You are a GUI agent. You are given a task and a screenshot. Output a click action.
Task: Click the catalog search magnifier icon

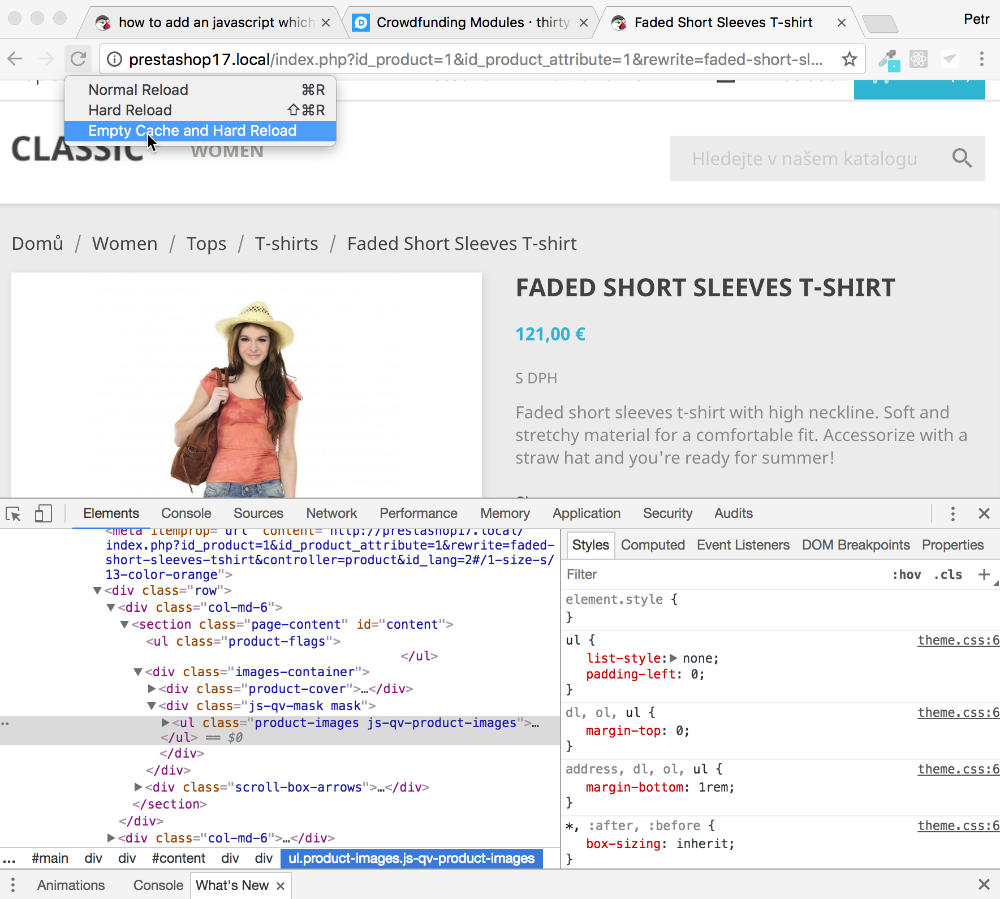962,158
